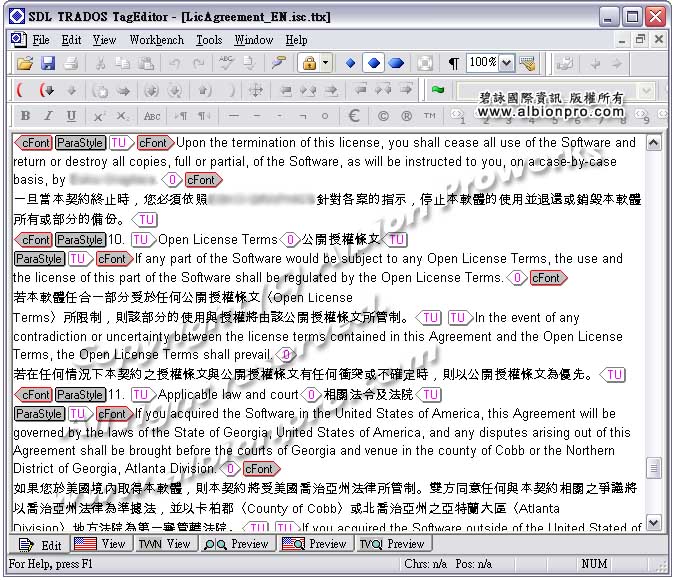The width and height of the screenshot is (674, 580).
Task: Insert the not sign symbol
Action: point(303,116)
